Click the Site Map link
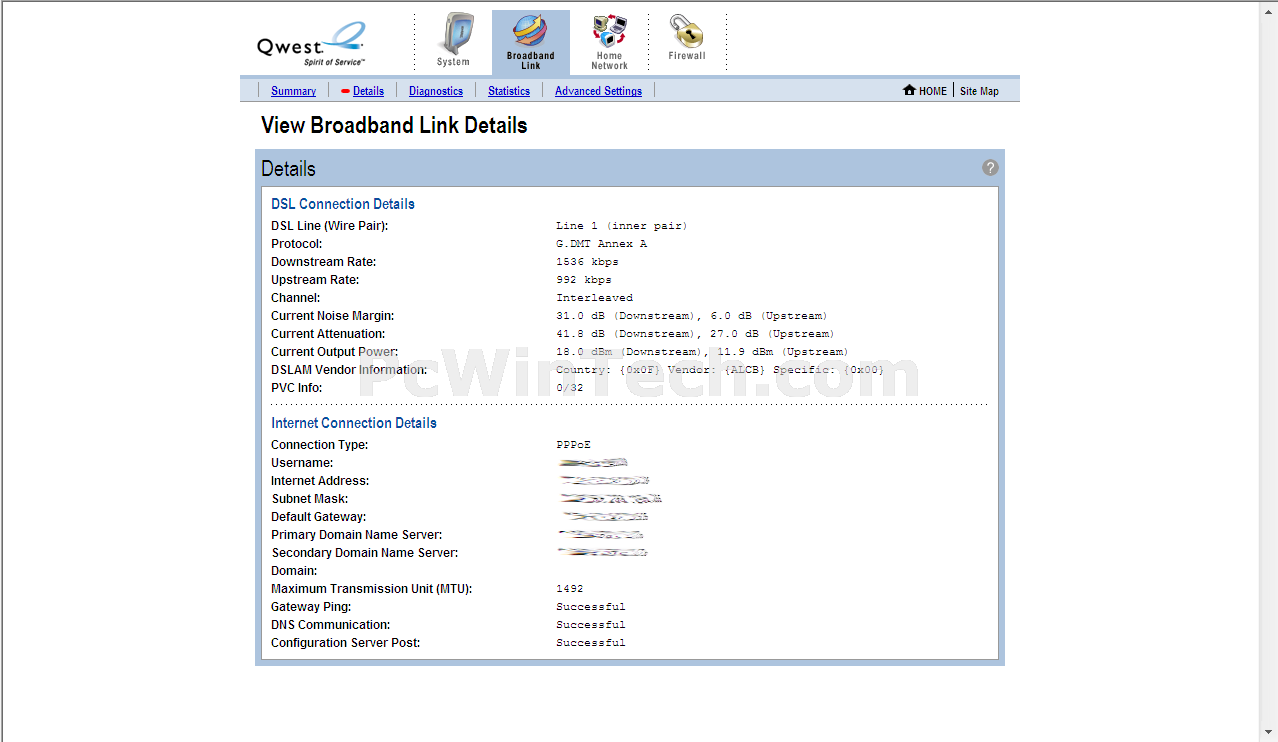This screenshot has width=1278, height=742. [x=979, y=91]
